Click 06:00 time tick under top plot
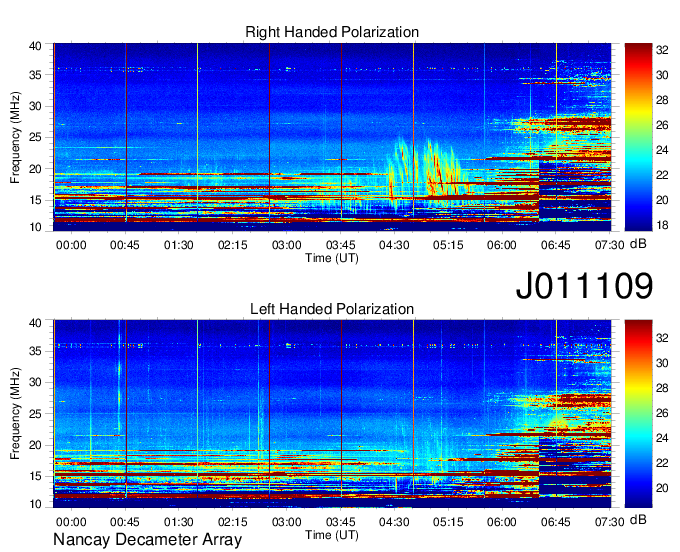This screenshot has width=680, height=552. tap(502, 245)
